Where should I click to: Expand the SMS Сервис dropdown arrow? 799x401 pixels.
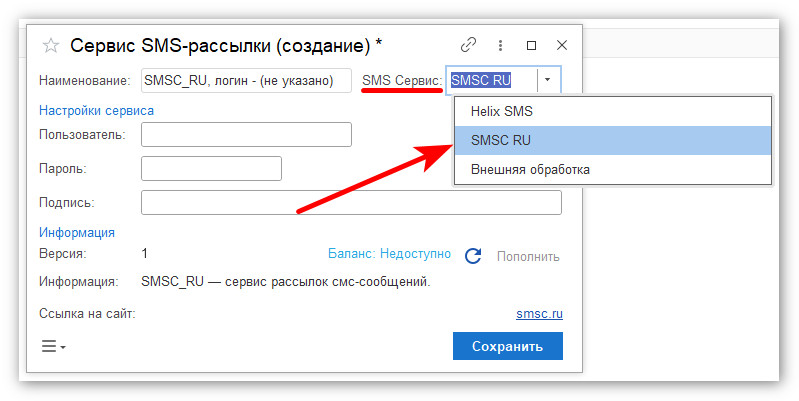[548, 80]
